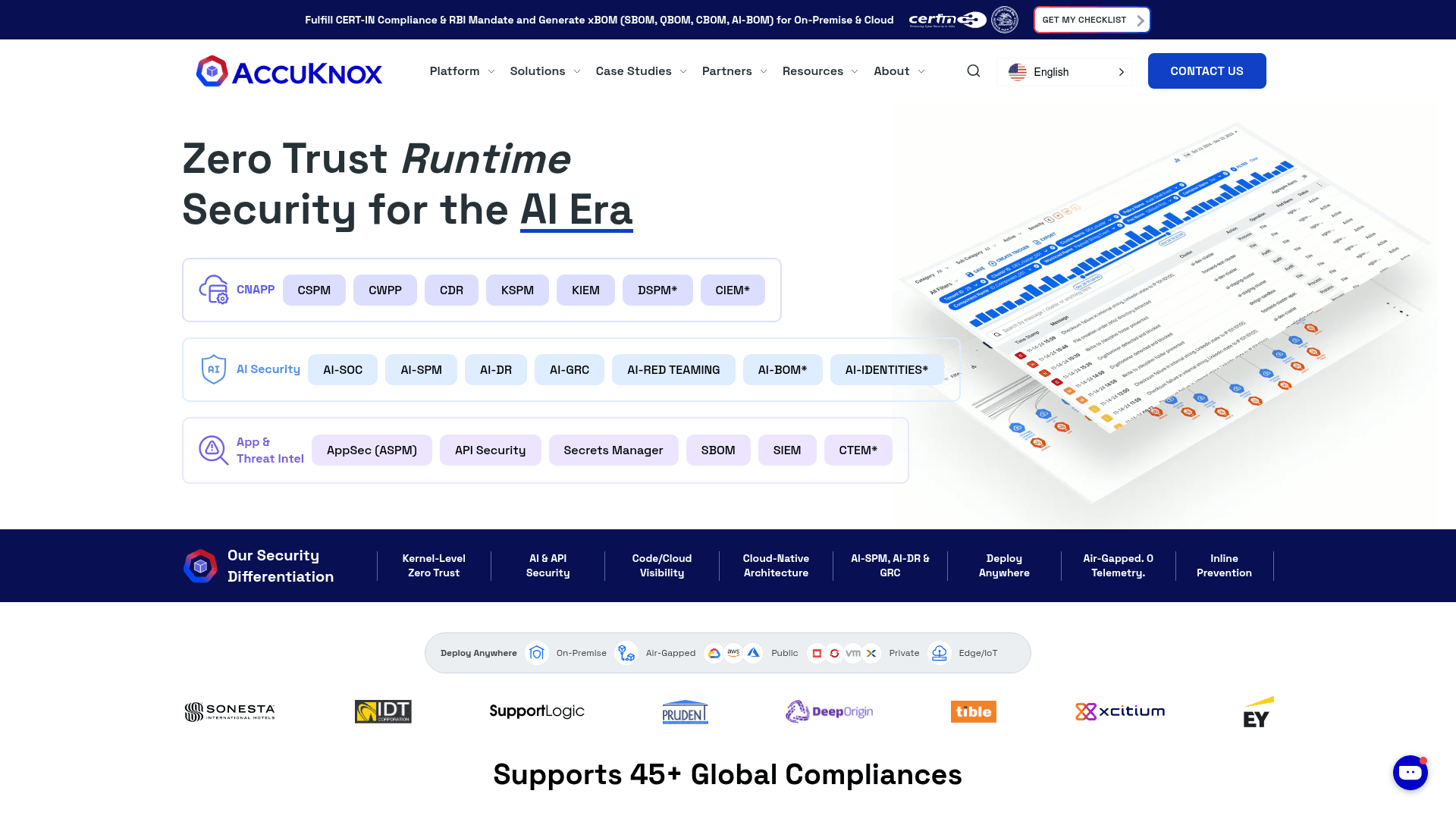Select the CDR chip
1456x819 pixels.
click(x=451, y=290)
